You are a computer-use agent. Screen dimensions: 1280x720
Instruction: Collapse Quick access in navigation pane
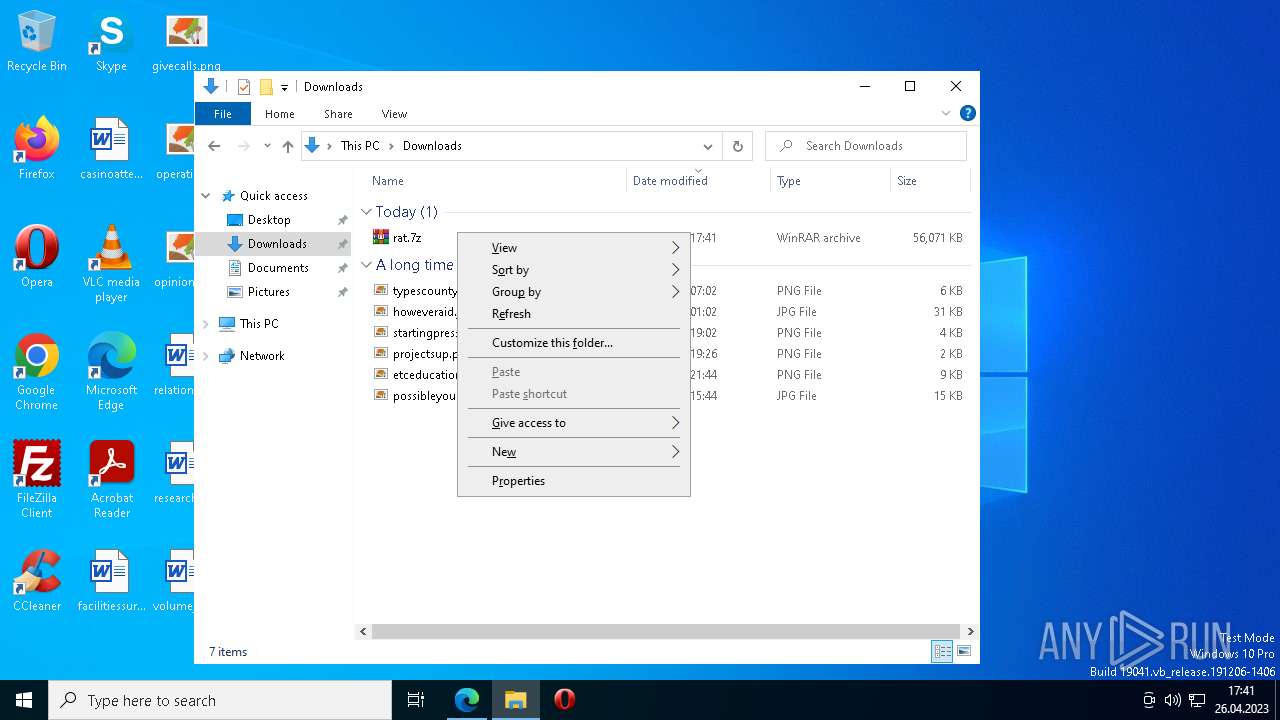[206, 196]
